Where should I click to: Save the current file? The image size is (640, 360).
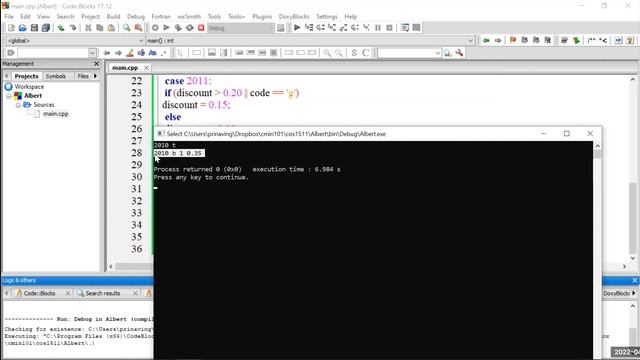[34, 28]
